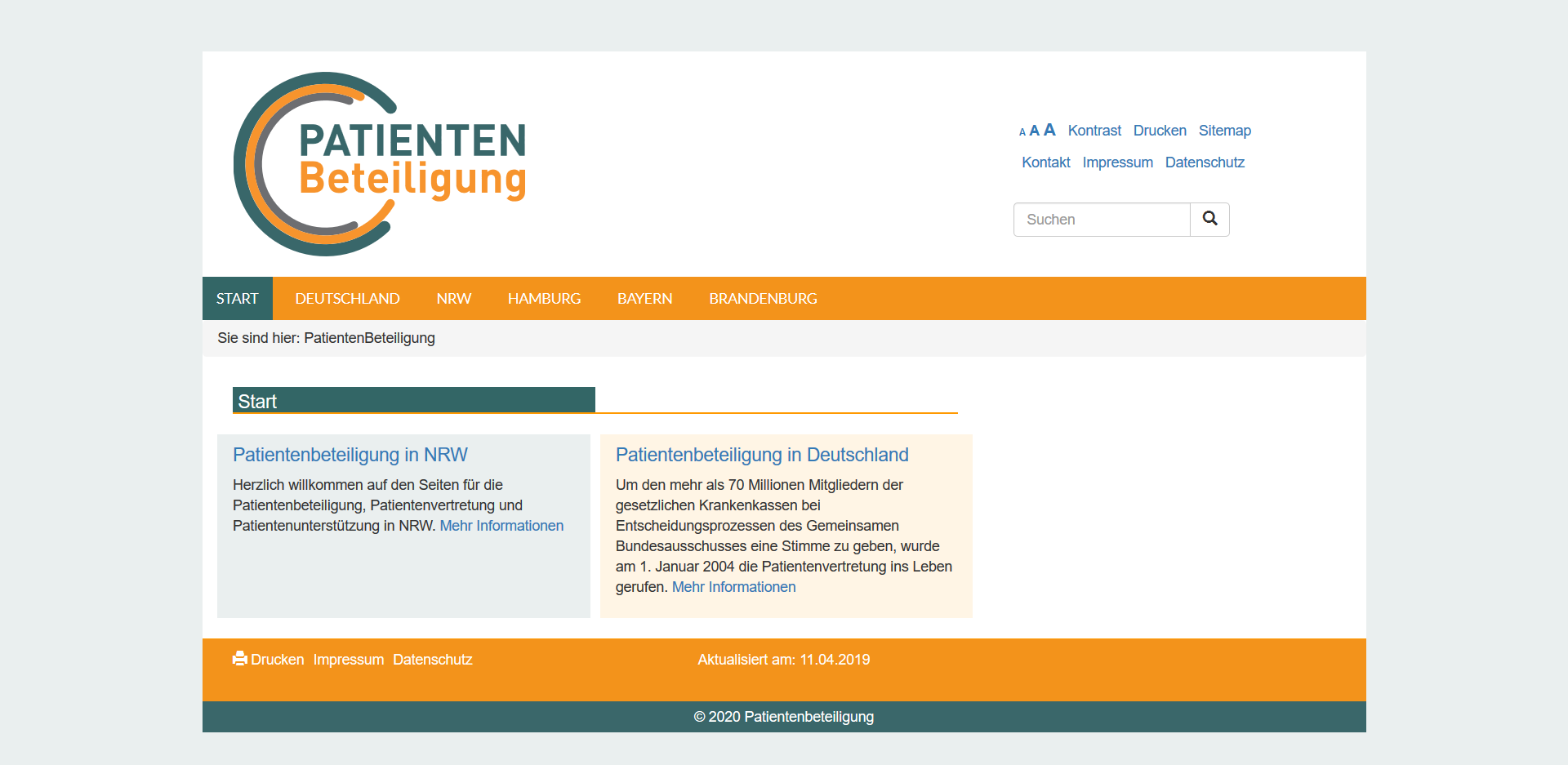
Task: Click '© 2020 Patientenbeteiligung' copyright text
Action: (x=784, y=717)
